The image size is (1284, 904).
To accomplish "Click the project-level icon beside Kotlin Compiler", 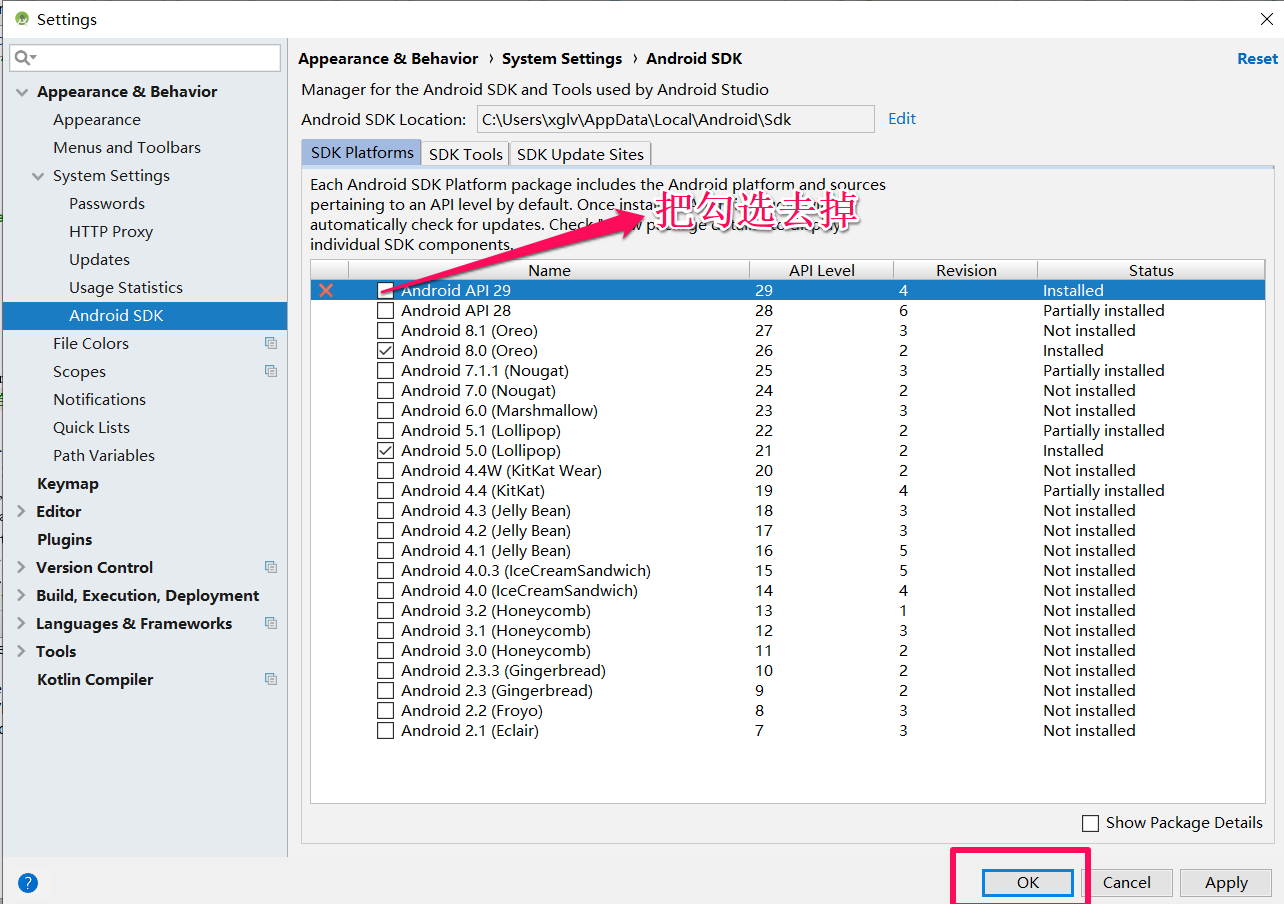I will click(270, 679).
